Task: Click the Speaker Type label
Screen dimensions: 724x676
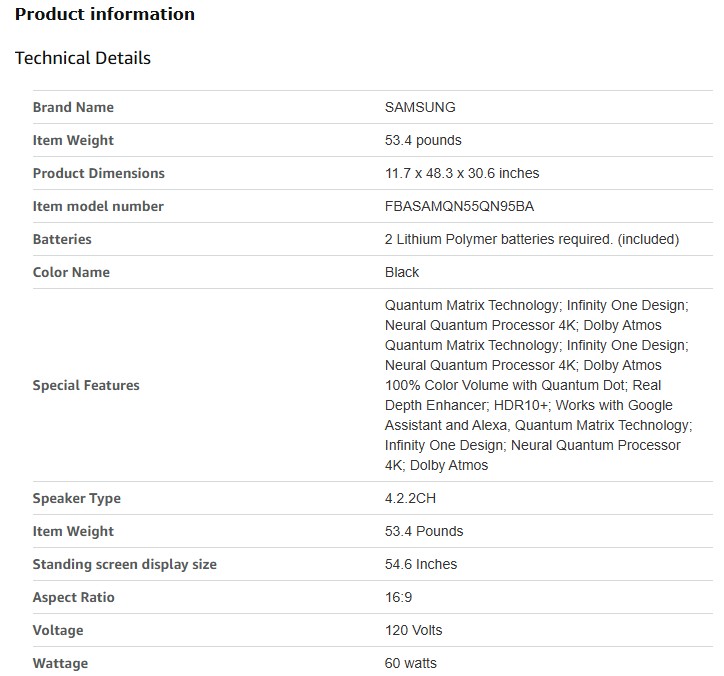Action: tap(76, 498)
